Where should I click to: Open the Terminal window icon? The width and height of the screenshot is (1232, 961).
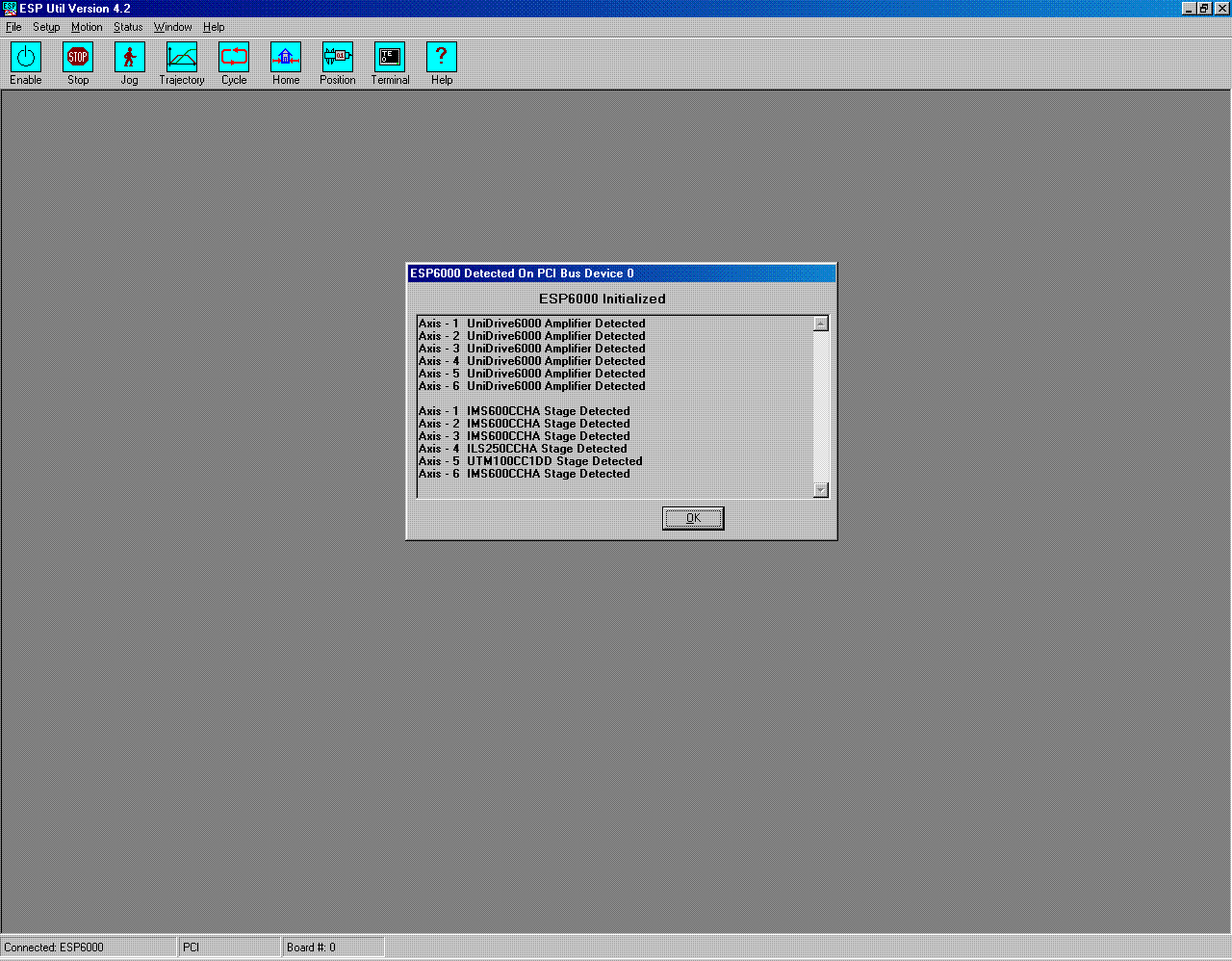point(390,57)
